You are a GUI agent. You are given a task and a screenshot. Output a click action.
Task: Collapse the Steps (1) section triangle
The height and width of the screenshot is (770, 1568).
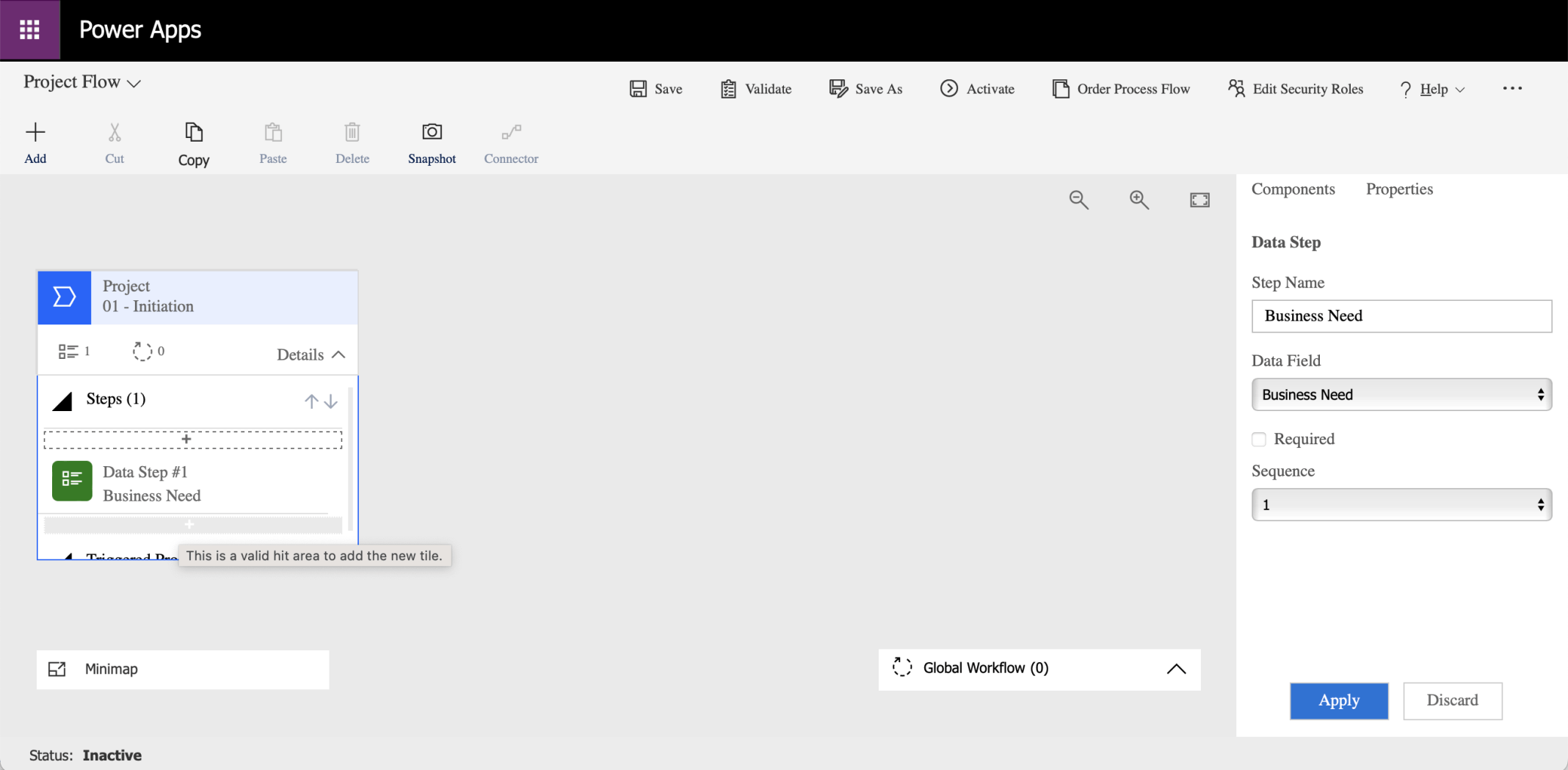[x=63, y=401]
